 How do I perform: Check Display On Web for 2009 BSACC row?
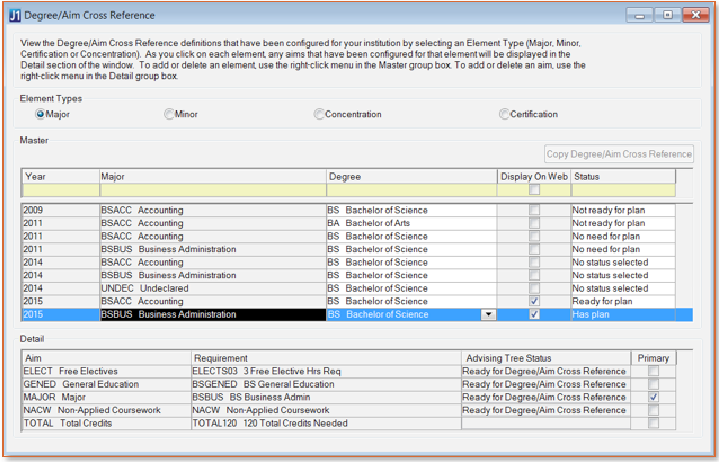pos(533,210)
